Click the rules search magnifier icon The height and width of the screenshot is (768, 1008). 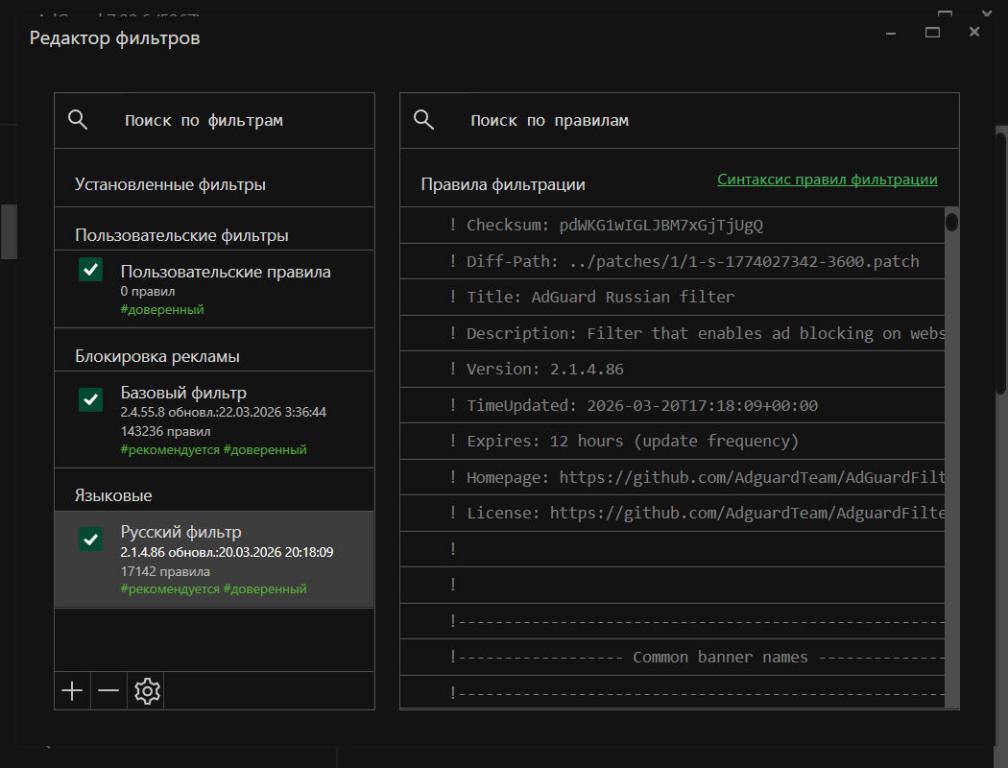pos(424,120)
